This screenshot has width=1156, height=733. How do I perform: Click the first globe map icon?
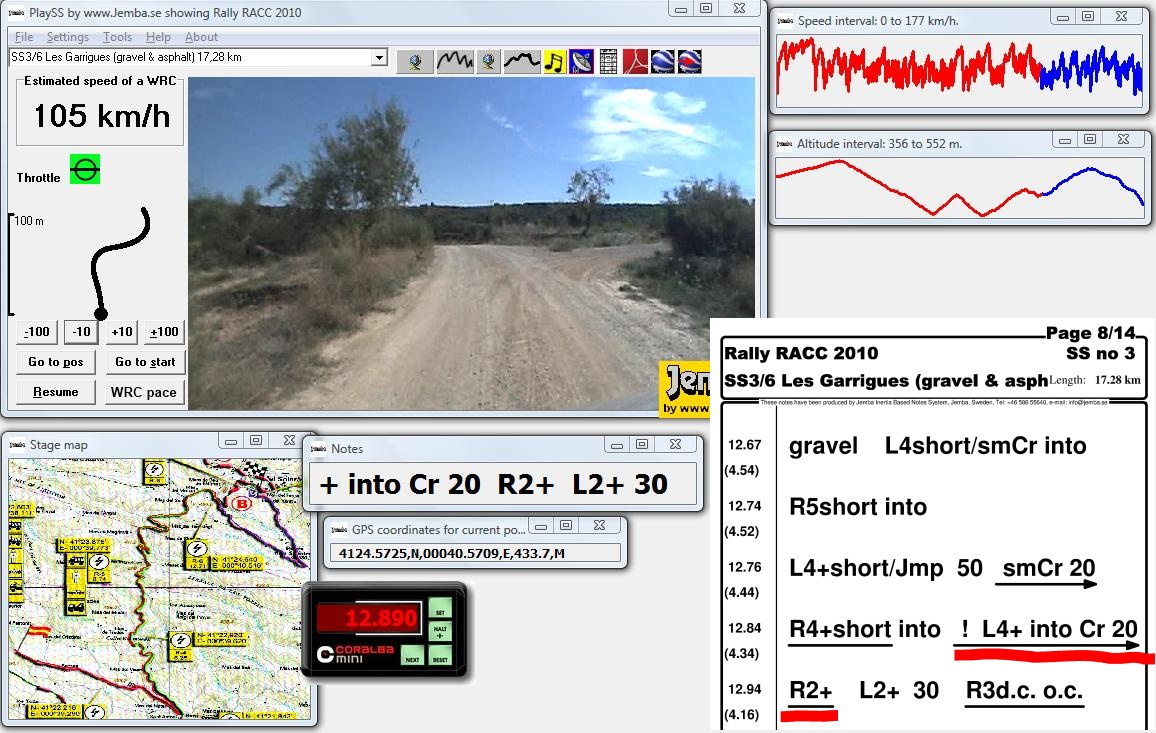pos(415,62)
